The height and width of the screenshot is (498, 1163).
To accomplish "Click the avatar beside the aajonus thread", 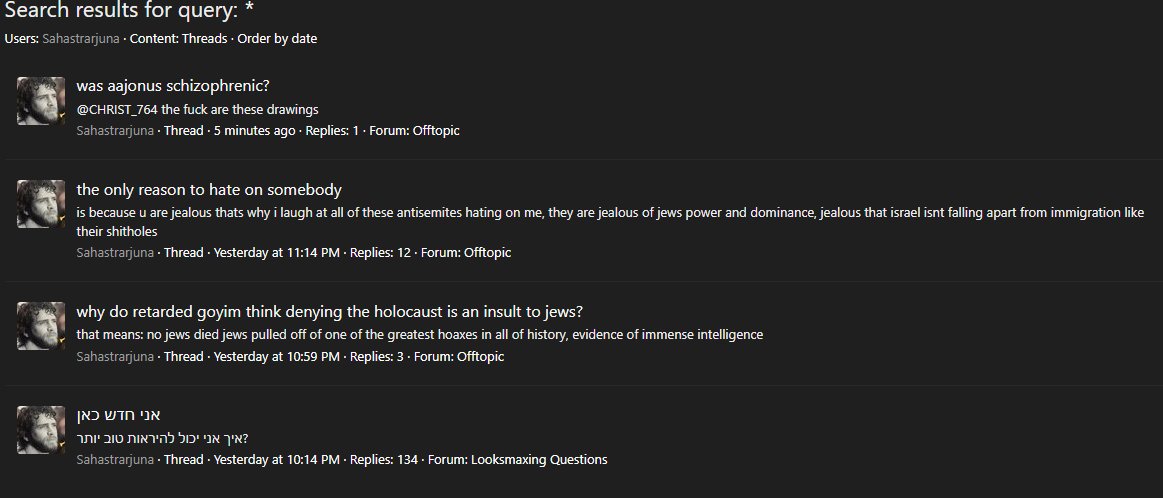I will (41, 101).
